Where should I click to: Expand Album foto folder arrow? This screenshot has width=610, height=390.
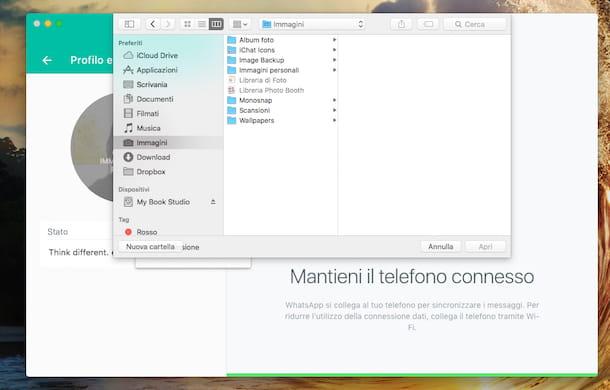click(x=334, y=40)
